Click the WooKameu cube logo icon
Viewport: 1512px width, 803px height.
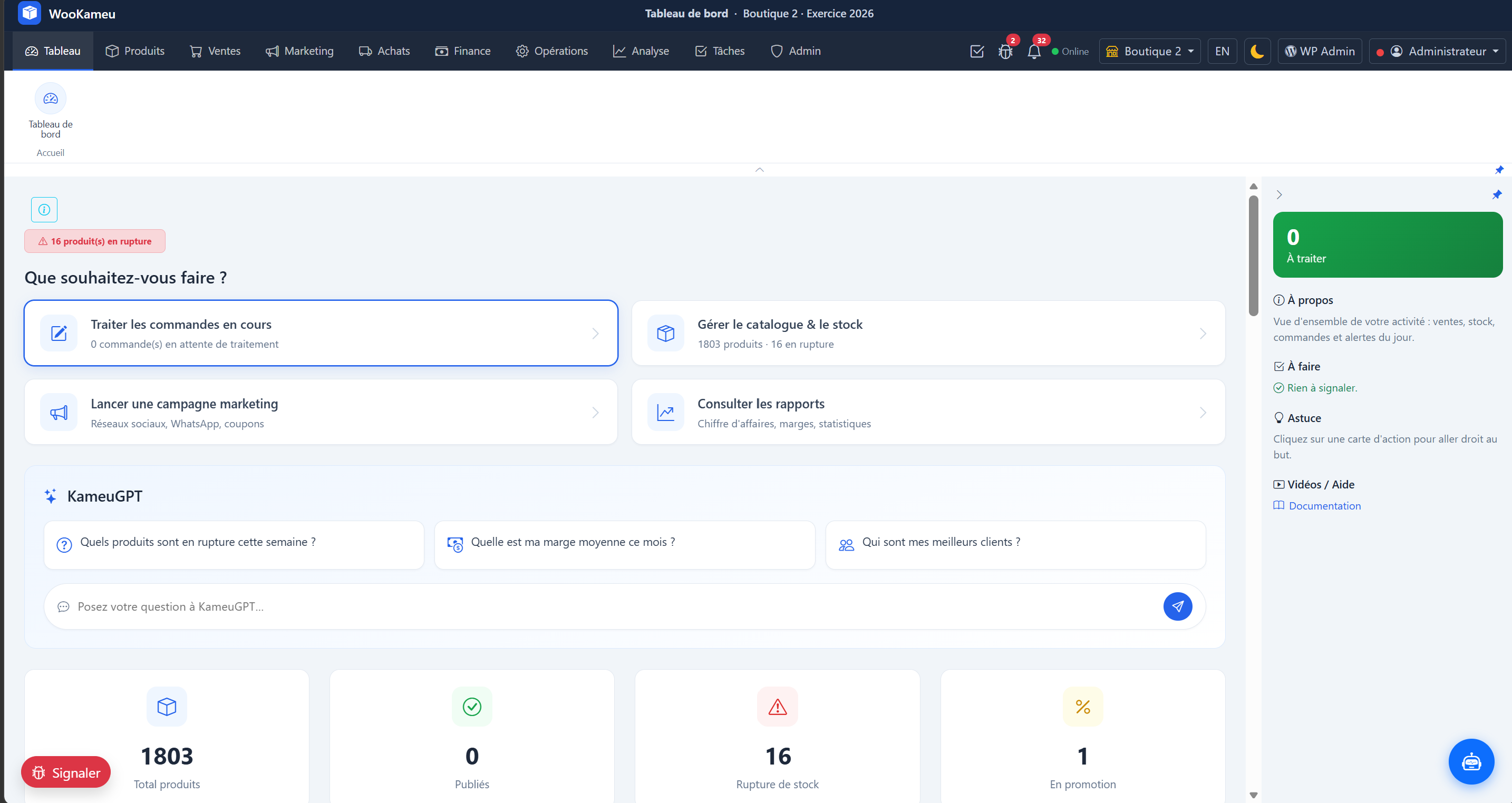click(30, 13)
